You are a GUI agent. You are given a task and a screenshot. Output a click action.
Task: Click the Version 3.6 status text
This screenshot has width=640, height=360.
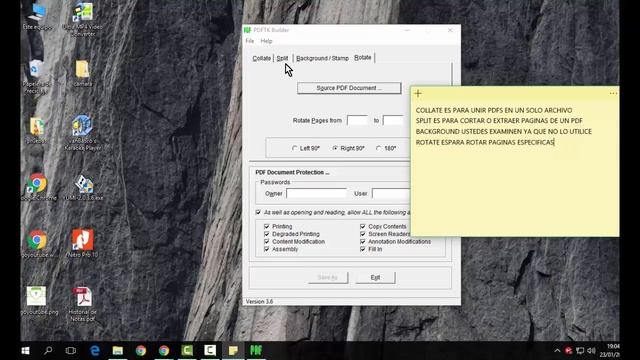coord(259,302)
